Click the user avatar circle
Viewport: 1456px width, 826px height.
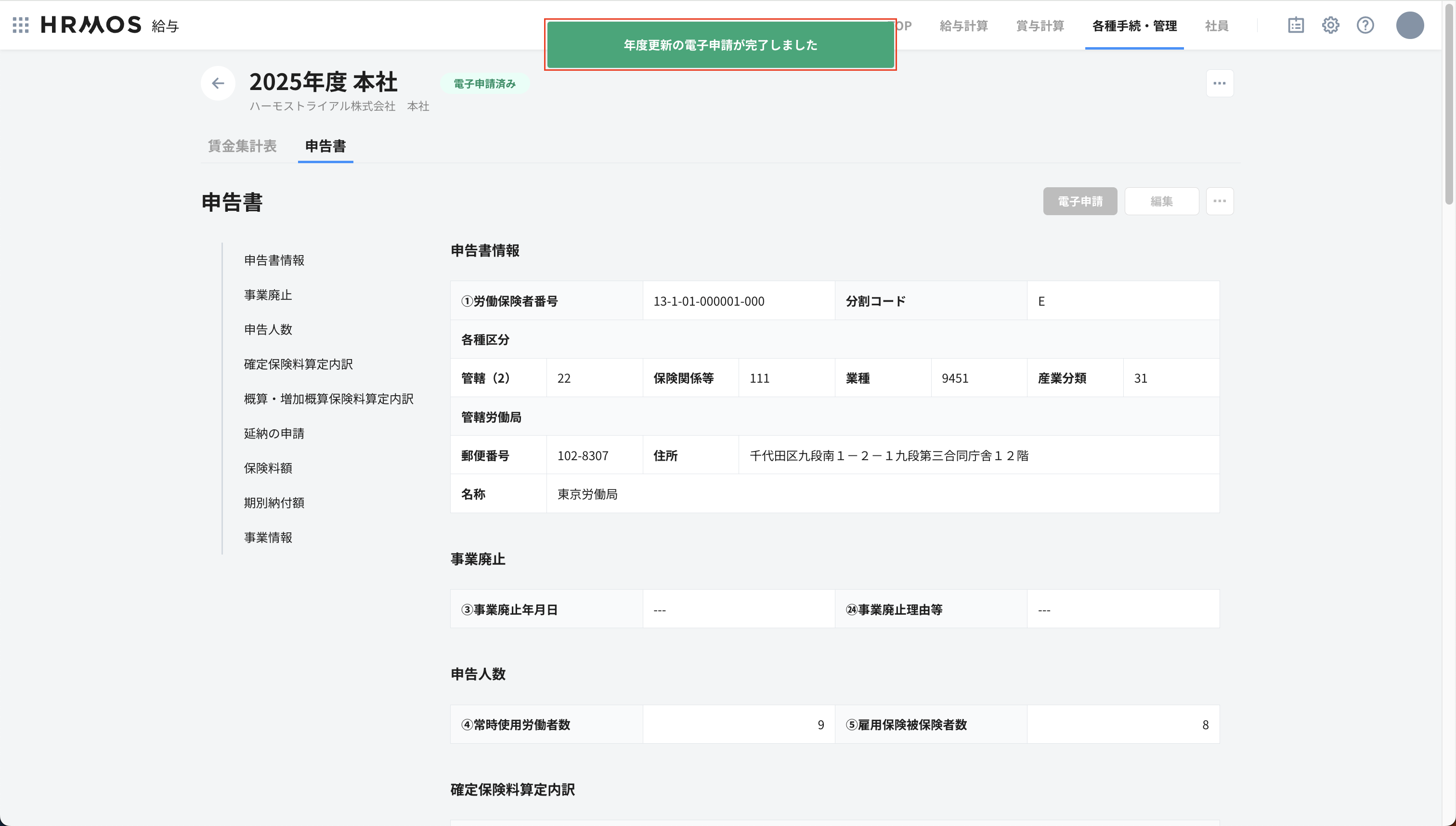point(1411,25)
